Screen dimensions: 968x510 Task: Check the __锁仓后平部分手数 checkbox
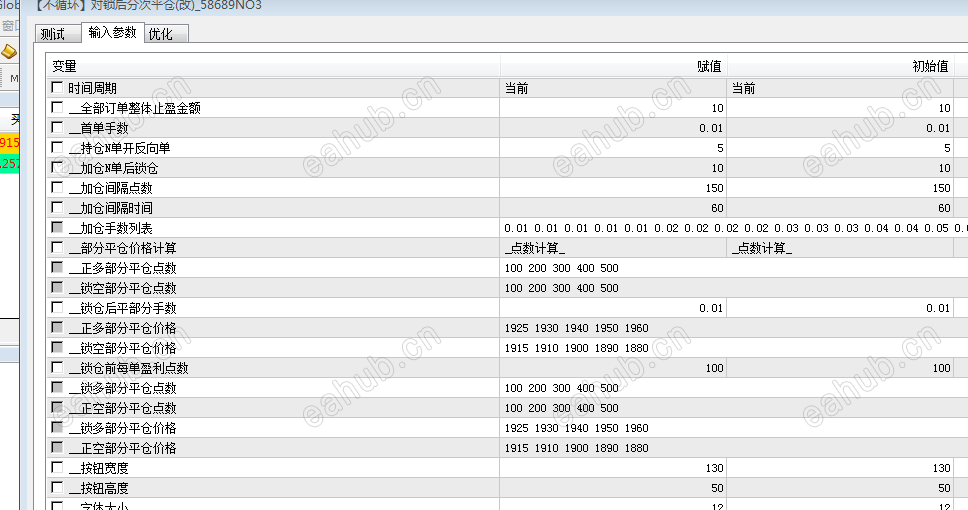(x=57, y=307)
